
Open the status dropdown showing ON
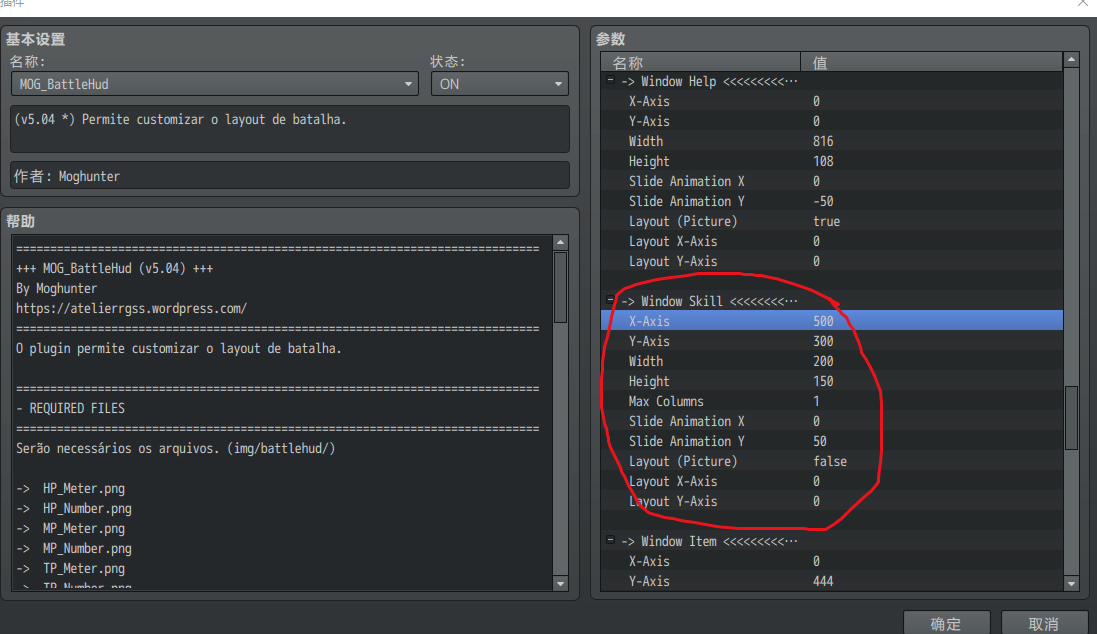coord(500,84)
